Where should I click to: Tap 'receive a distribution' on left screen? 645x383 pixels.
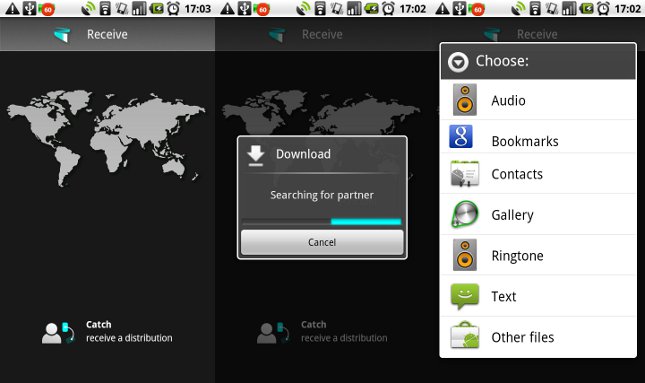click(129, 338)
